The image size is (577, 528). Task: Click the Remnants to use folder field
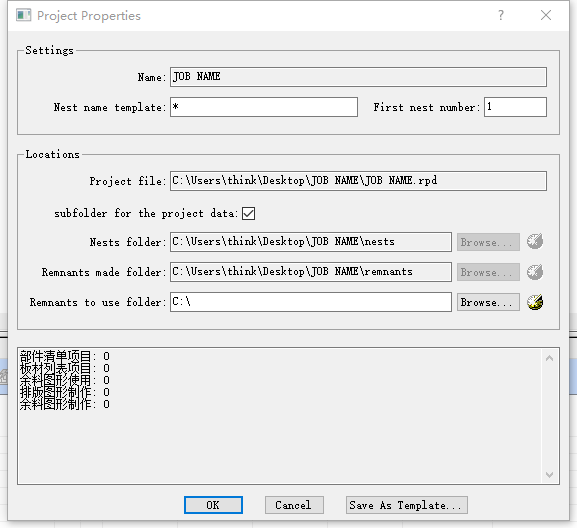(x=311, y=302)
